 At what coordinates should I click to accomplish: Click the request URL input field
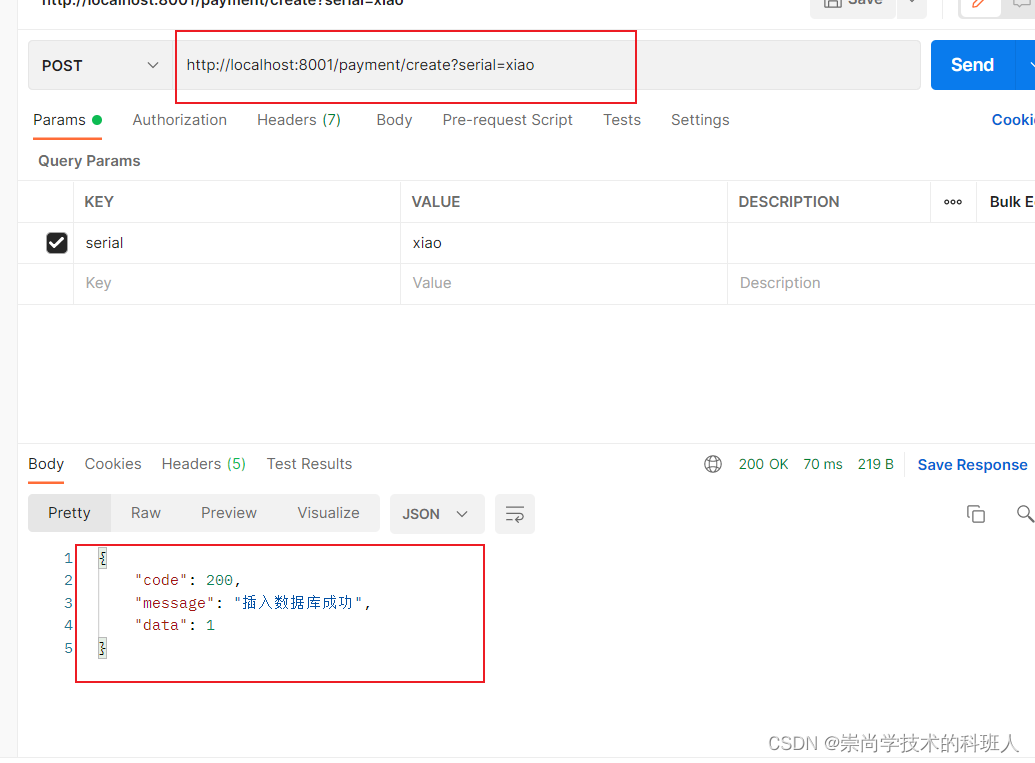[547, 65]
